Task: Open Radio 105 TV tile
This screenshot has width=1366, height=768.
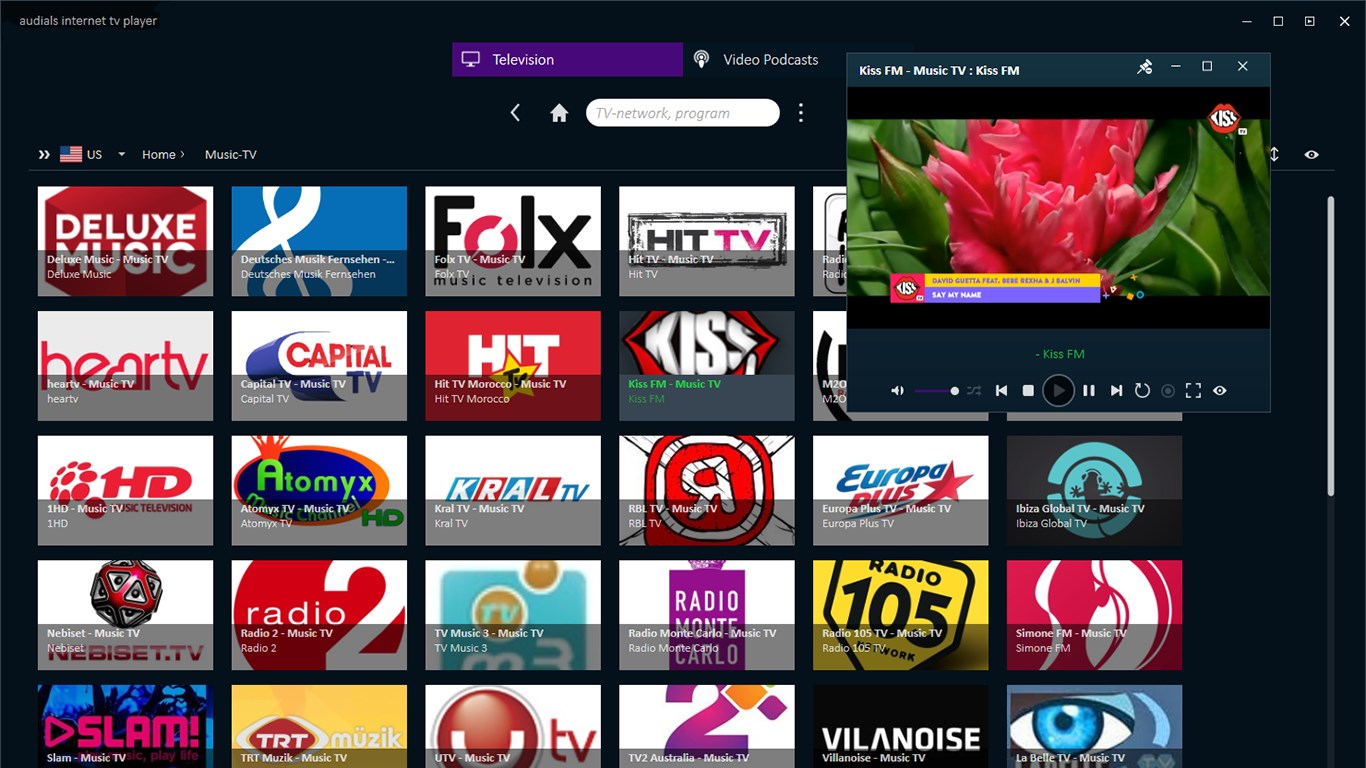Action: pos(901,615)
